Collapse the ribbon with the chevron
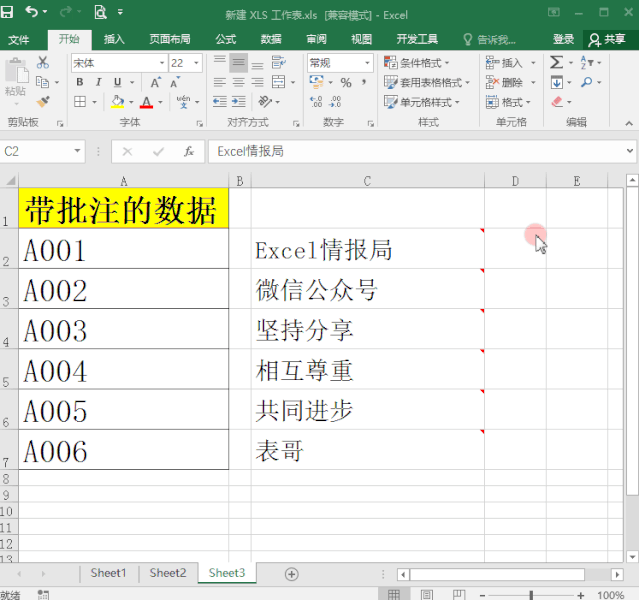 pyautogui.click(x=629, y=123)
